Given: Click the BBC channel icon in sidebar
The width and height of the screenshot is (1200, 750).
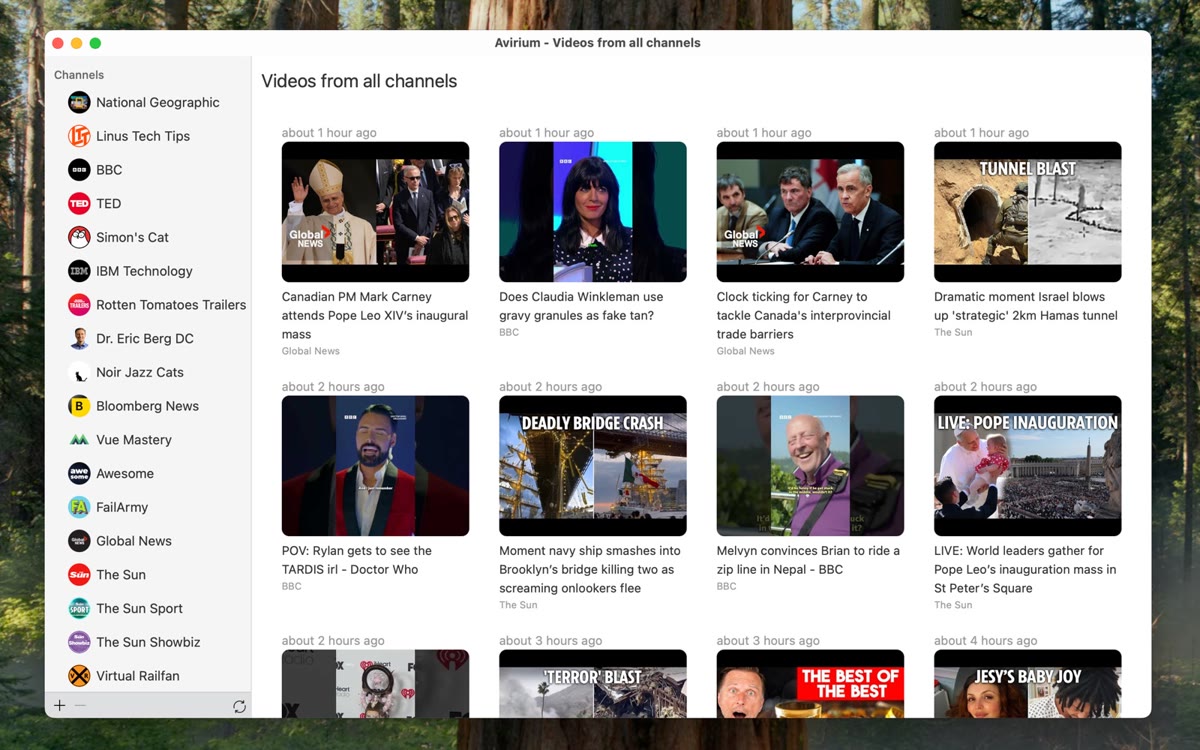Looking at the screenshot, I should coord(79,170).
